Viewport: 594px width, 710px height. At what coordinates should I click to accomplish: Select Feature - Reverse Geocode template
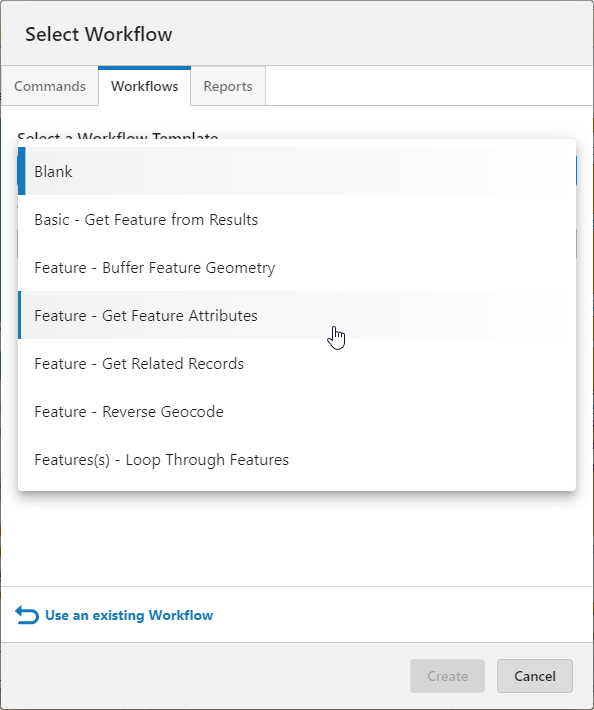coord(297,412)
